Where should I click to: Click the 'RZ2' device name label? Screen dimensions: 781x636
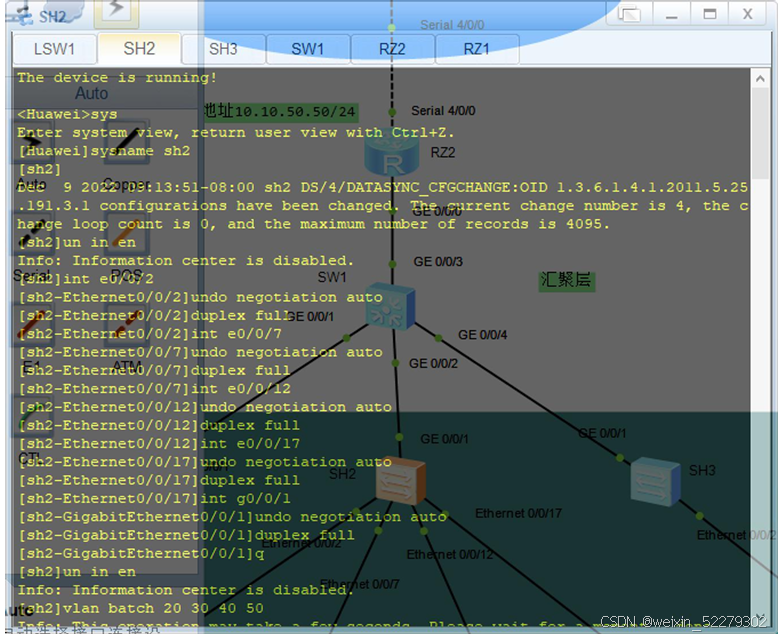pyautogui.click(x=442, y=152)
